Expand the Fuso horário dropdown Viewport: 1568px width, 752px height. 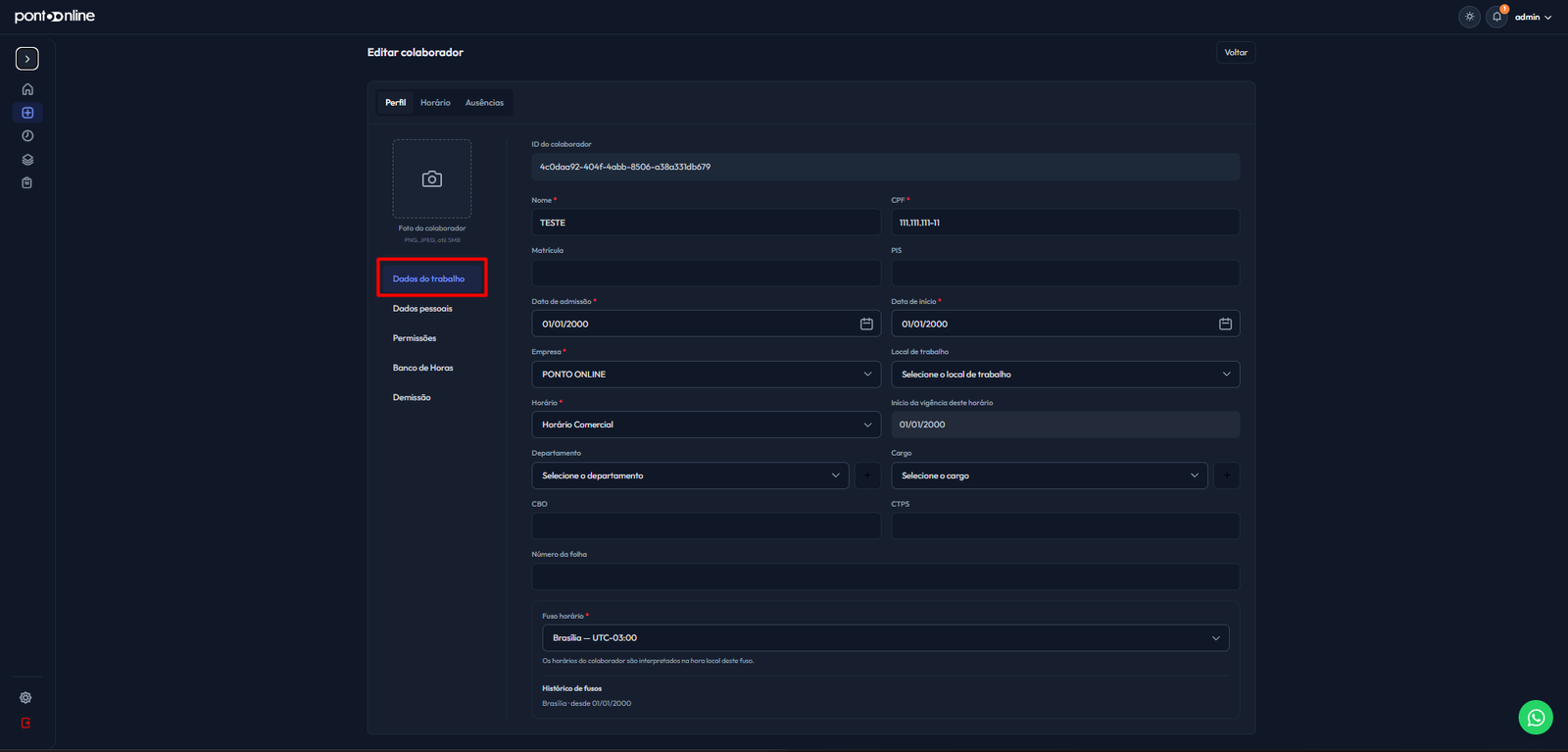[x=886, y=638]
